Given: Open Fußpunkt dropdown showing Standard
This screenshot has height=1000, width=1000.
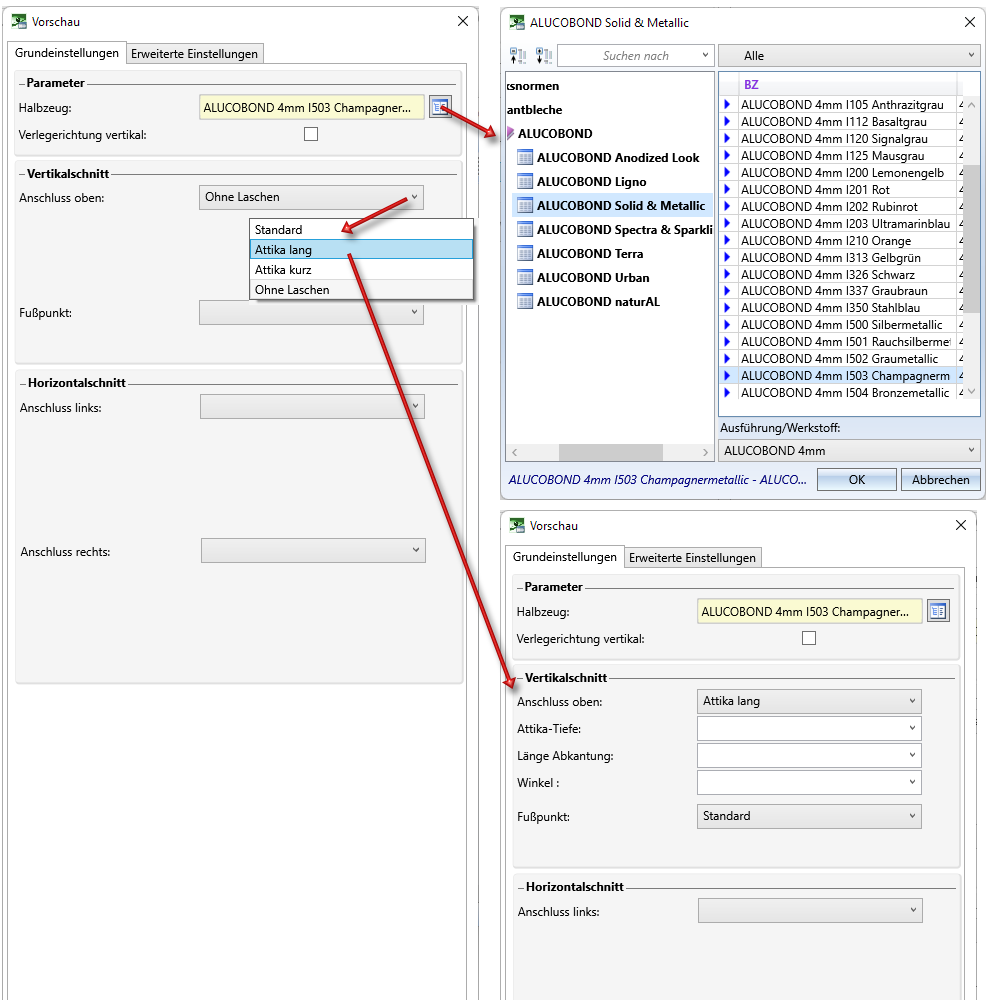Looking at the screenshot, I should [x=809, y=816].
